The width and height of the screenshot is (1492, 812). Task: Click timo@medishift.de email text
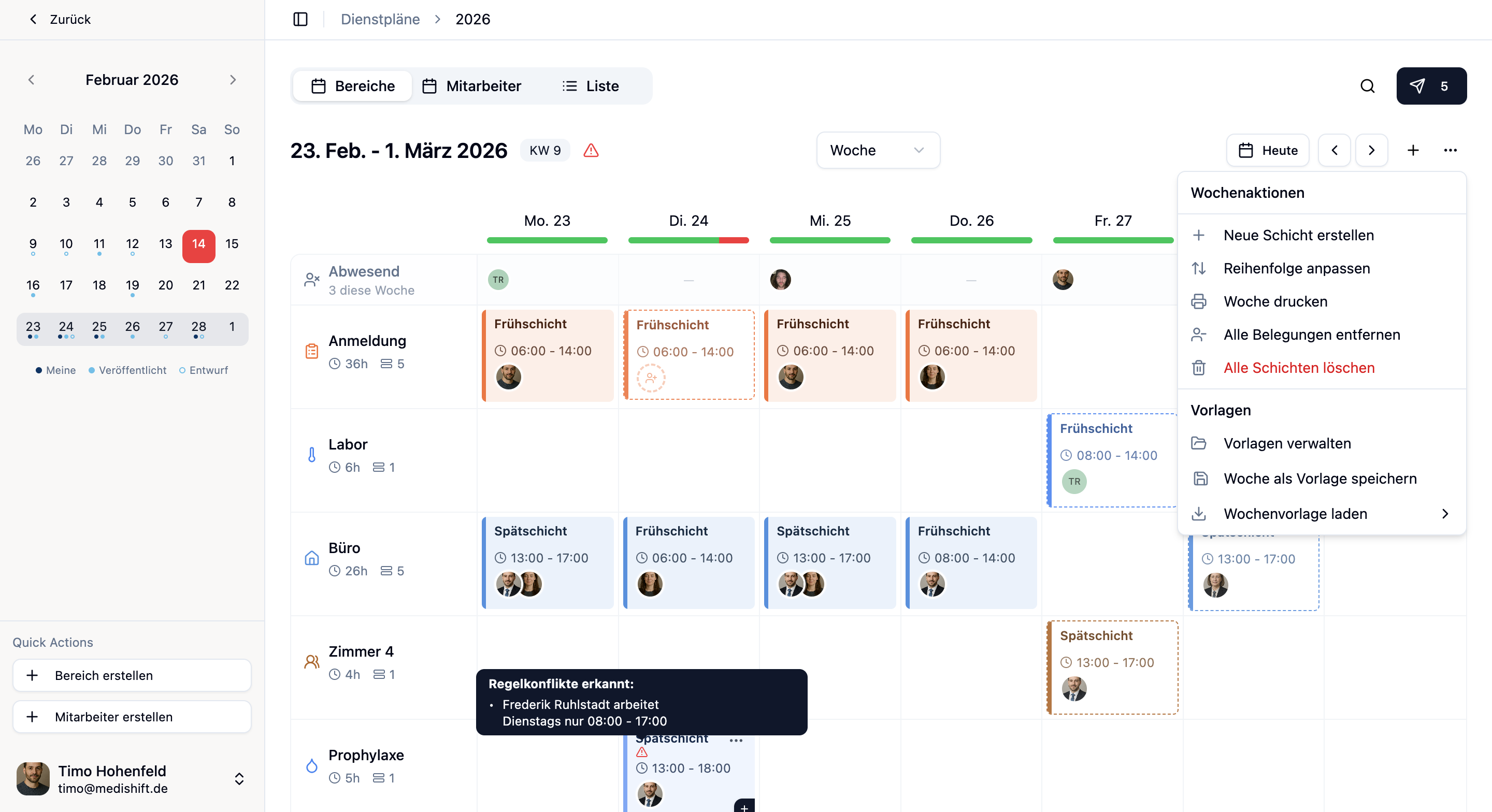pyautogui.click(x=113, y=789)
